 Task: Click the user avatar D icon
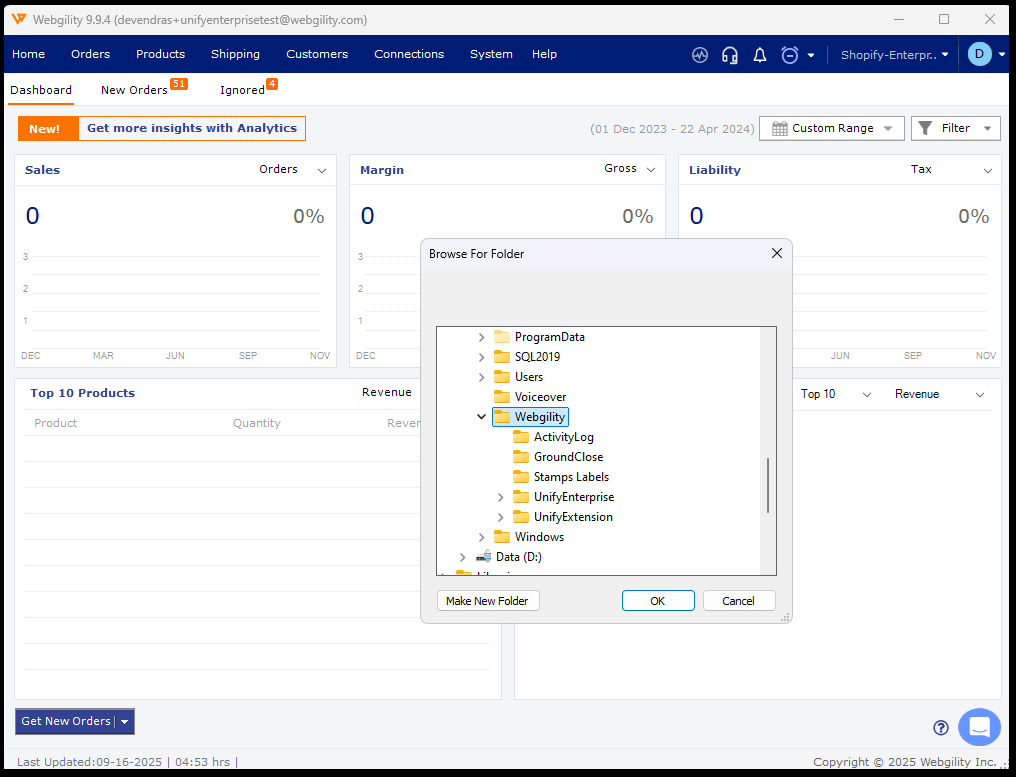point(979,54)
